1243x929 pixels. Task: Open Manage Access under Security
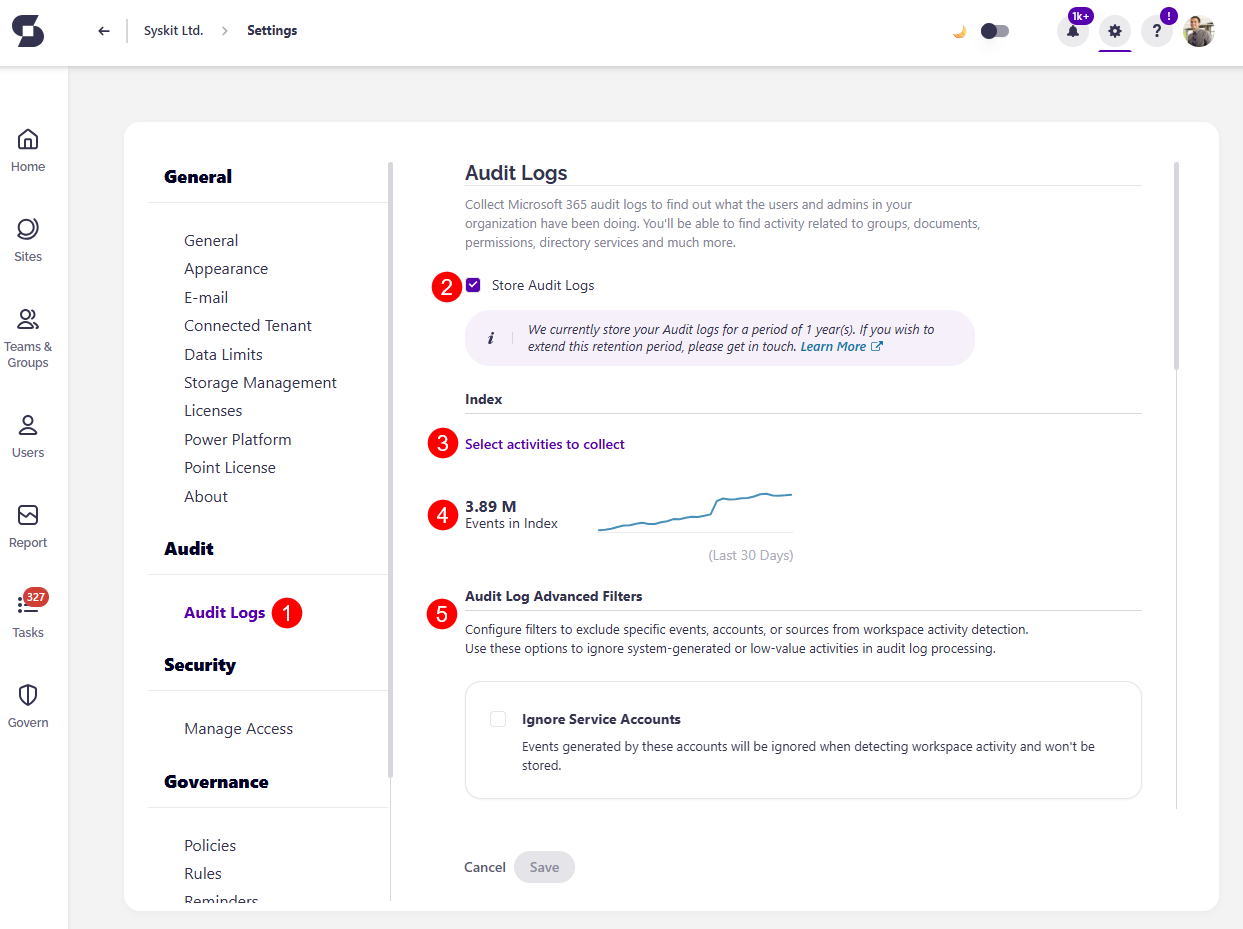click(x=238, y=728)
